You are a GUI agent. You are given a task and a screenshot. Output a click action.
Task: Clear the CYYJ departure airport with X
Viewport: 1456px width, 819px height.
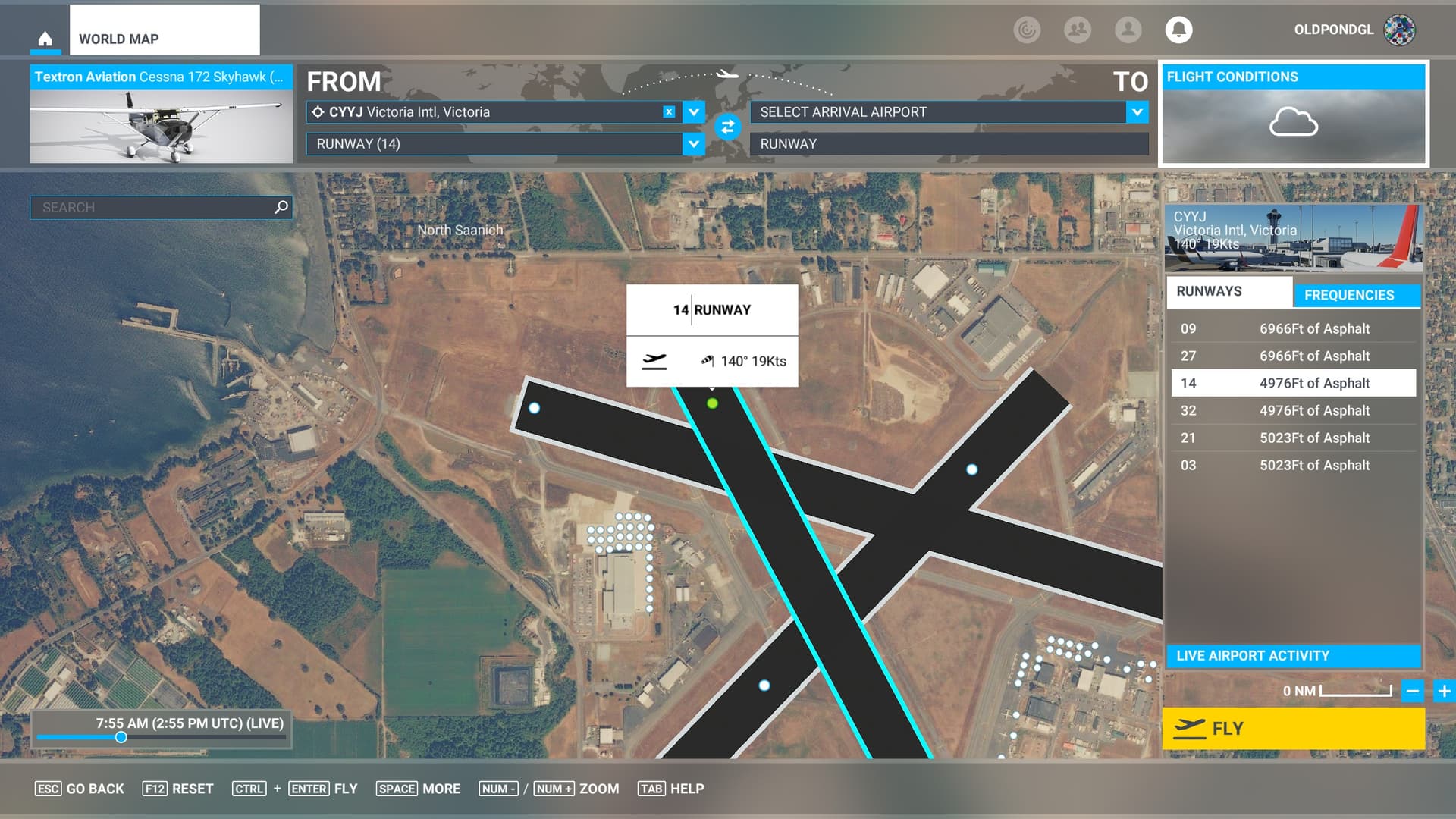(x=669, y=111)
